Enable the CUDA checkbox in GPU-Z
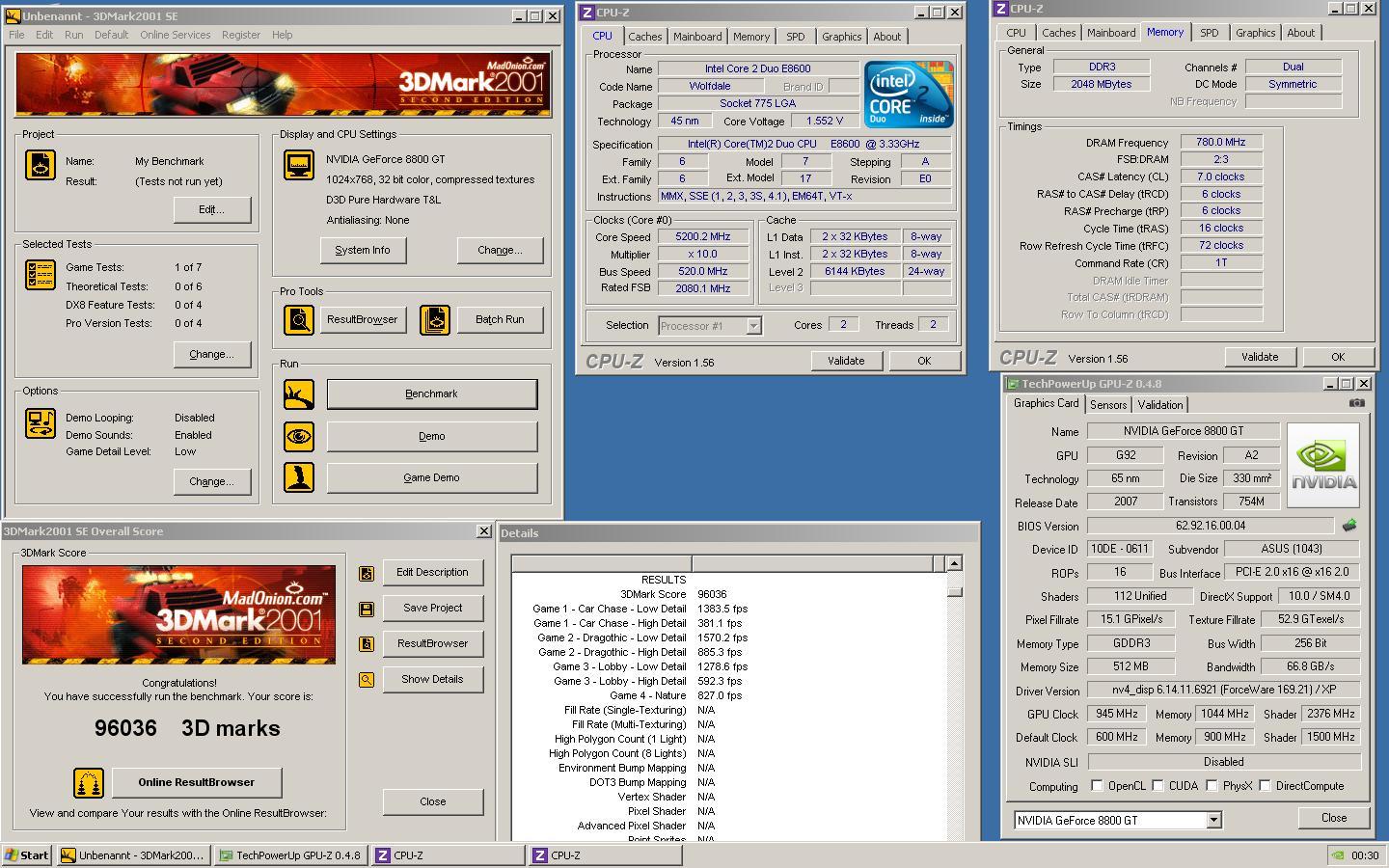This screenshot has width=1389, height=868. [x=1157, y=786]
